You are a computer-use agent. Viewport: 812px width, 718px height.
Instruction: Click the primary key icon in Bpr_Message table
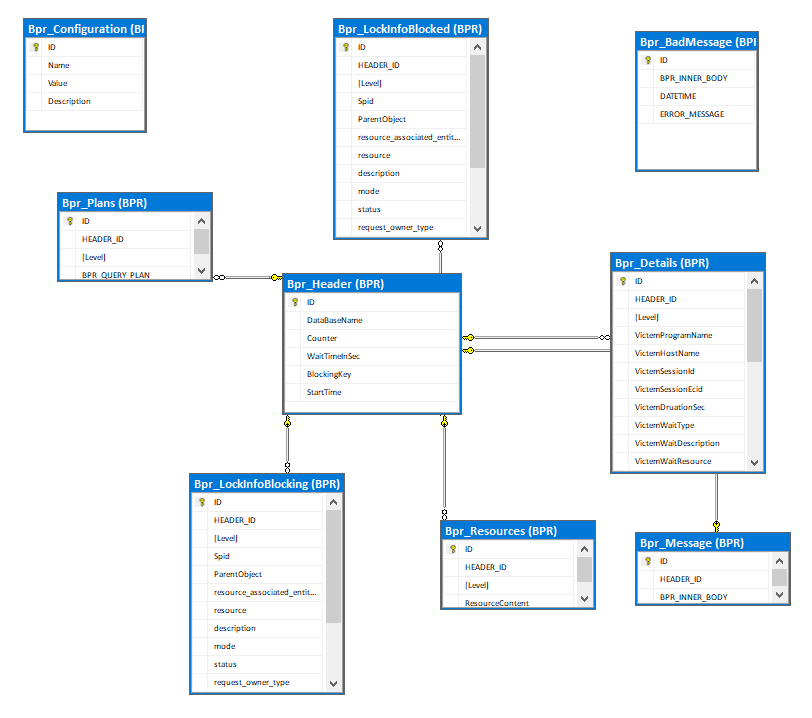click(648, 561)
